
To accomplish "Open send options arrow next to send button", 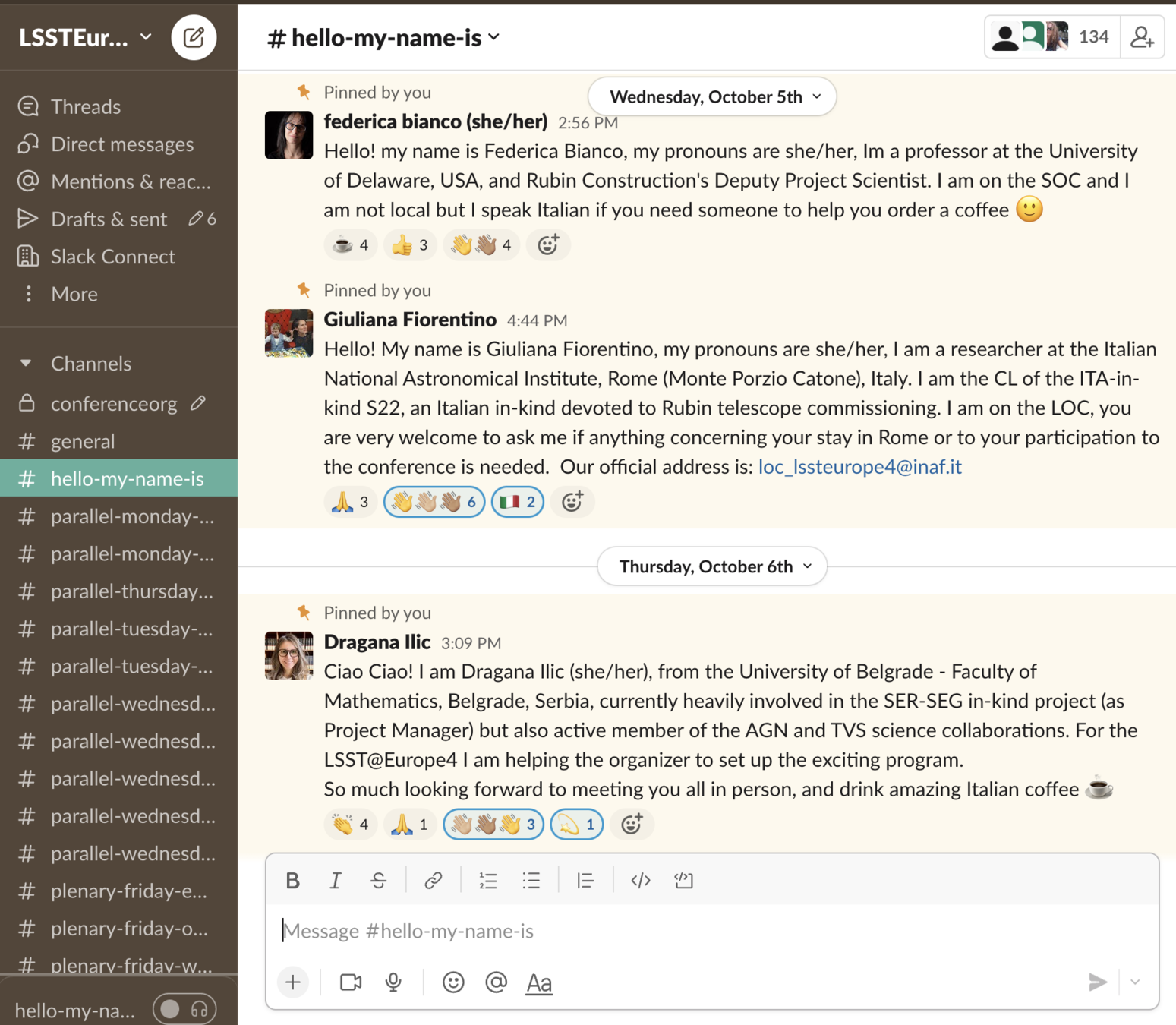I will 1135,982.
